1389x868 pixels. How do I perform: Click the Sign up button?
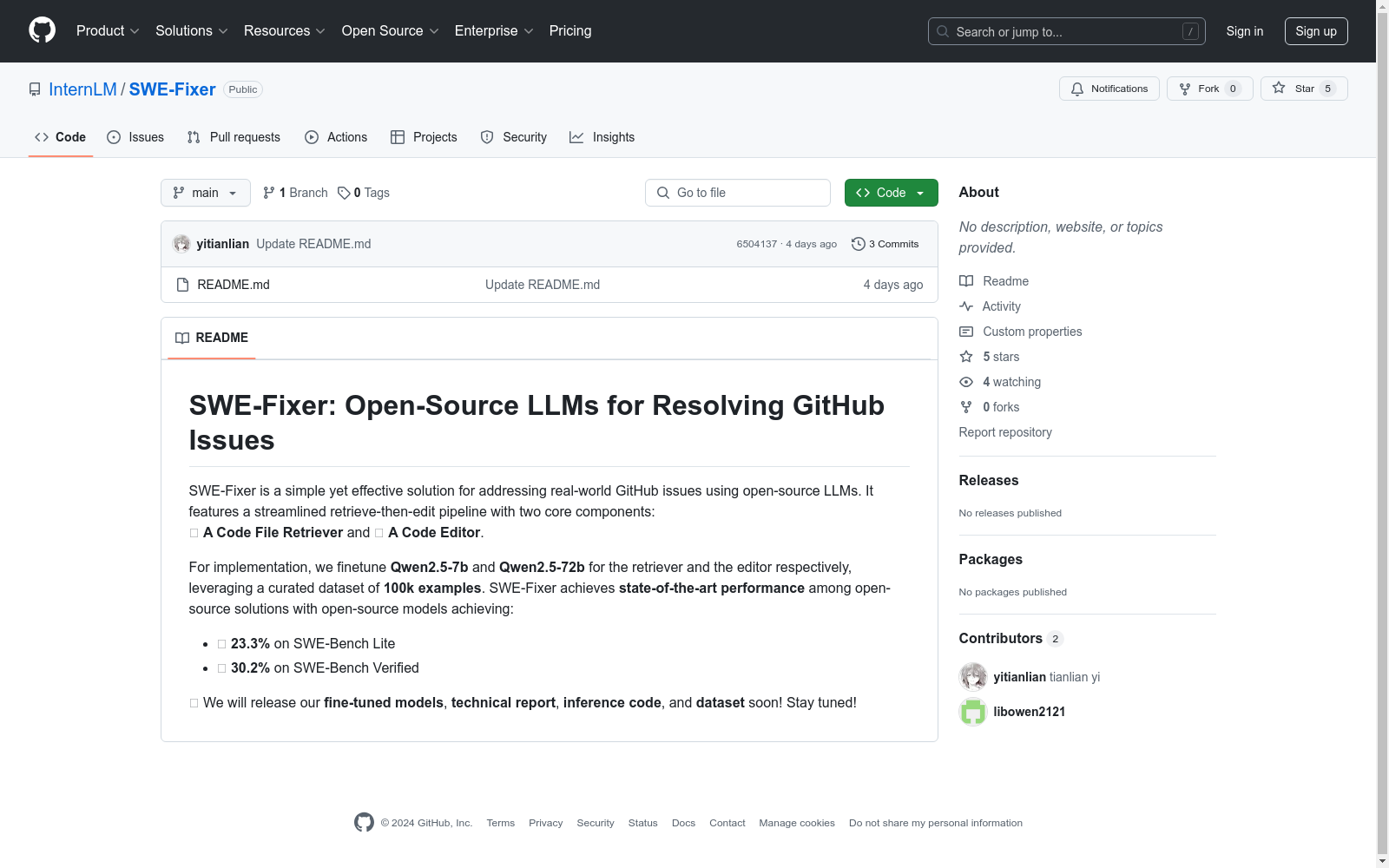click(1316, 31)
